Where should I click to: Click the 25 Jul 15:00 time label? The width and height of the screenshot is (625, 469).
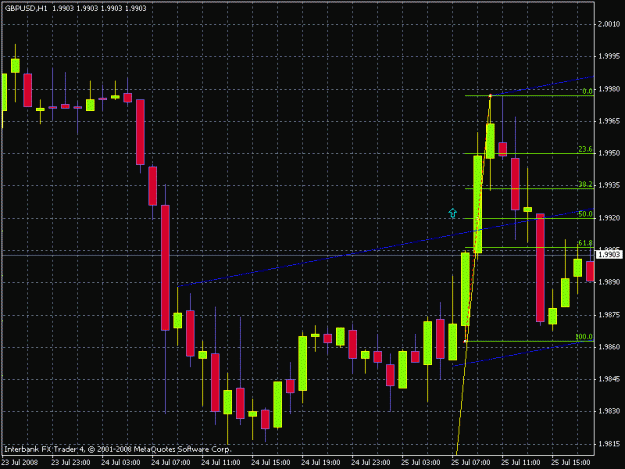(x=571, y=463)
